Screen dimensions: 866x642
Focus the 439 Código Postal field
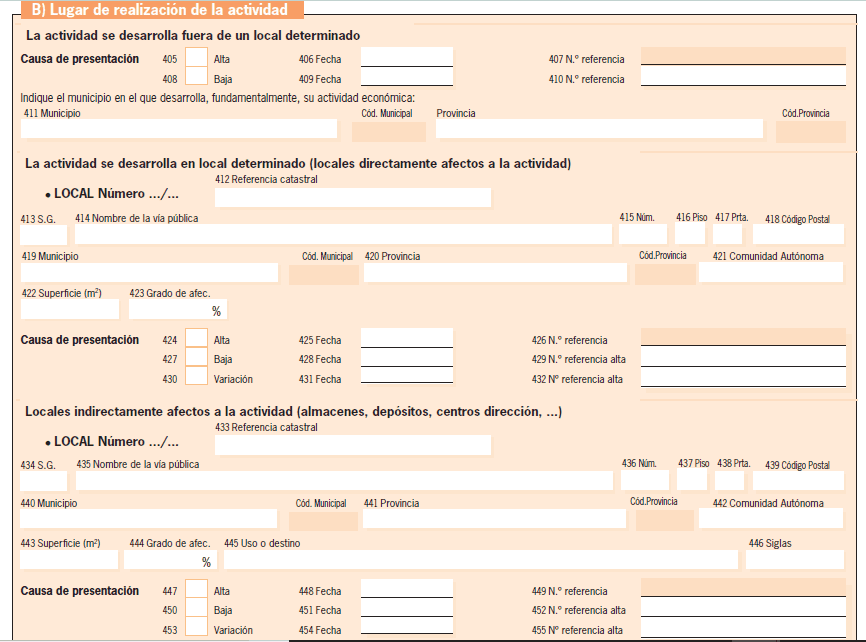click(799, 481)
